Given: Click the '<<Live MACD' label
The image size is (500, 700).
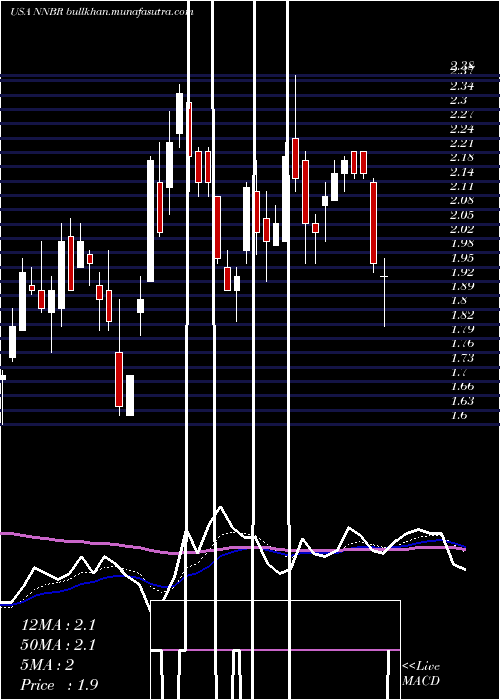Looking at the screenshot, I should point(421,673).
